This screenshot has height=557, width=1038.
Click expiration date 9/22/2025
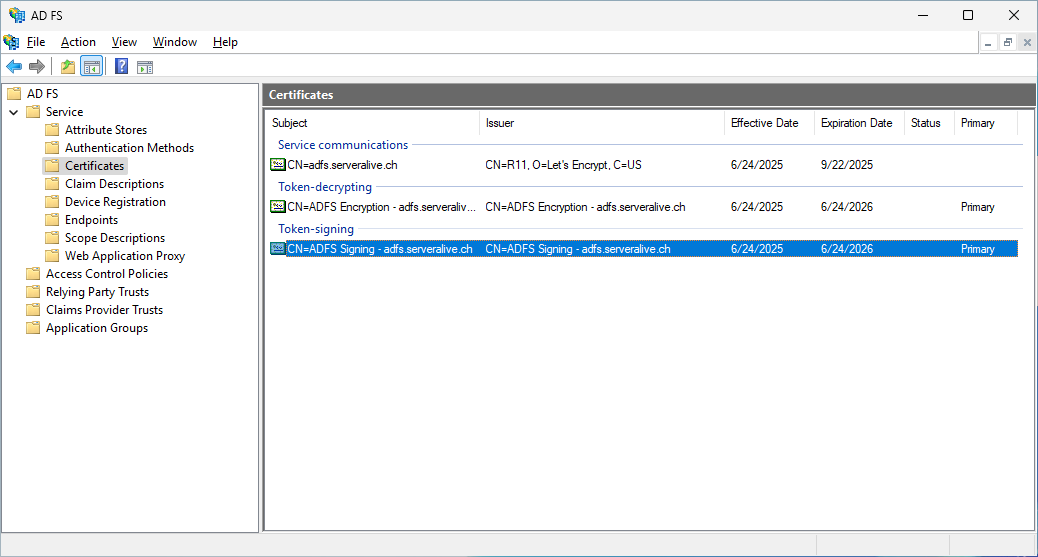click(x=847, y=165)
